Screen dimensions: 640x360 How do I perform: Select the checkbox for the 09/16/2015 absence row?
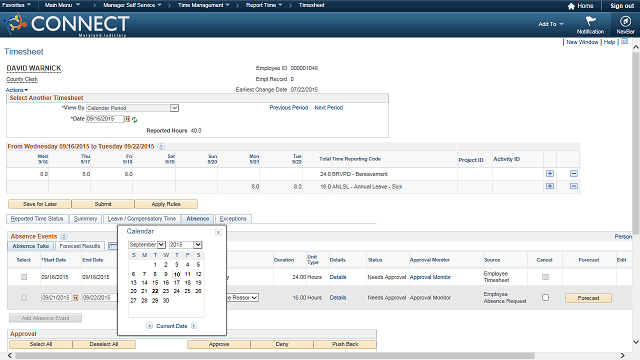click(24, 277)
